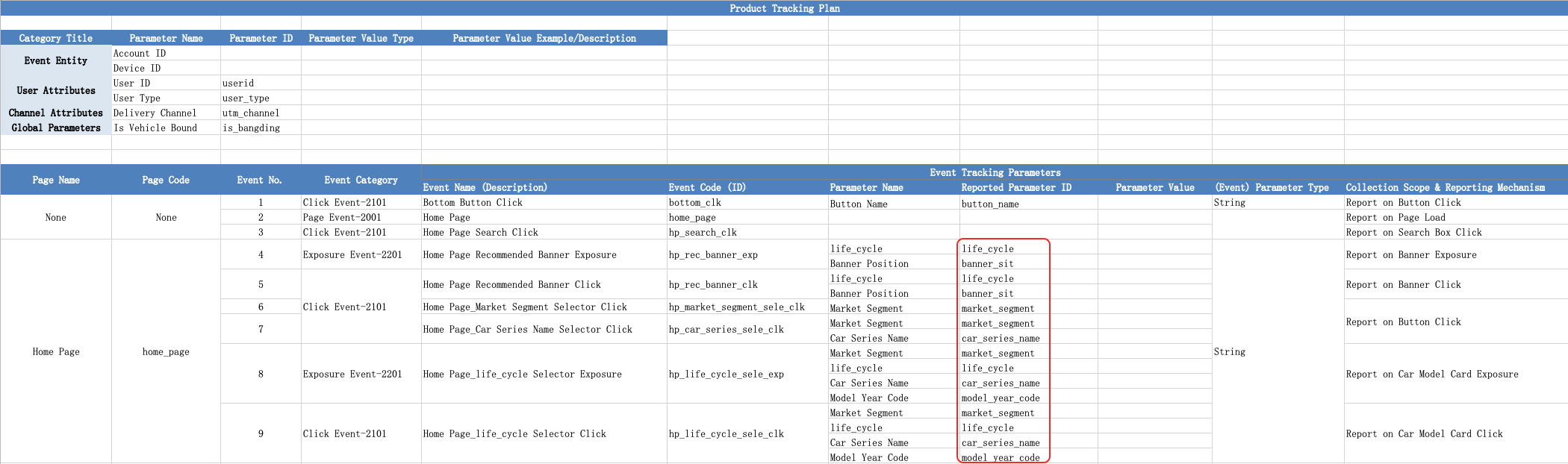Click the 'Event Tracking Parameters' merged header

(995, 172)
